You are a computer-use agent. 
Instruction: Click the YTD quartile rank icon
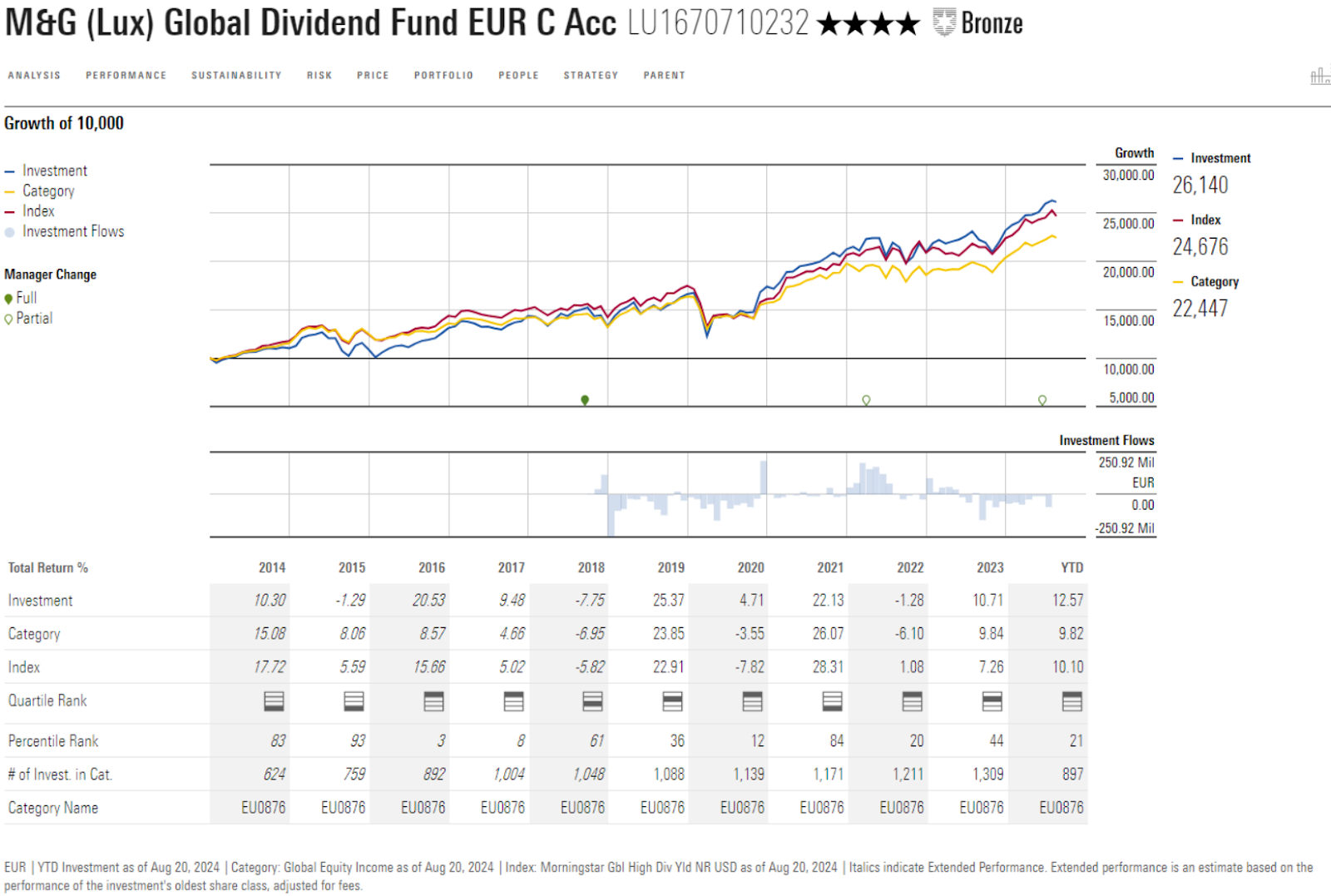click(x=1071, y=701)
